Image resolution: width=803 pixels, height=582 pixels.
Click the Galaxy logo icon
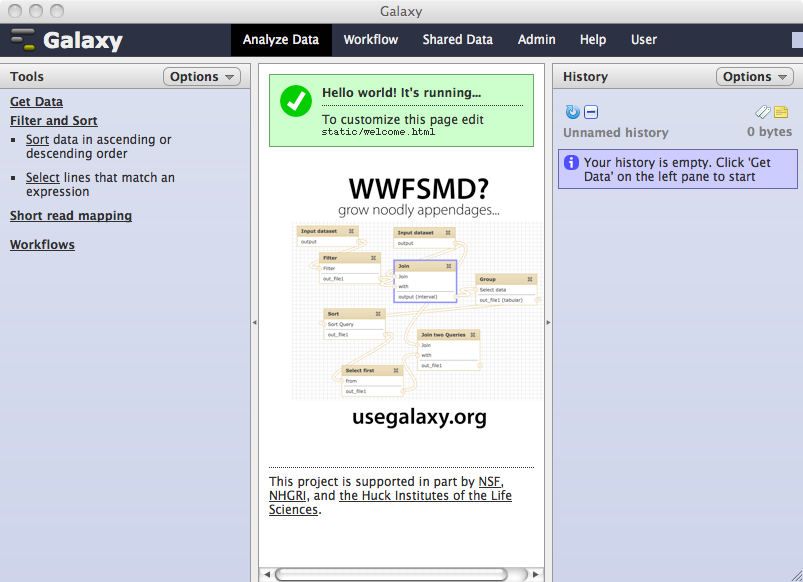(x=23, y=40)
